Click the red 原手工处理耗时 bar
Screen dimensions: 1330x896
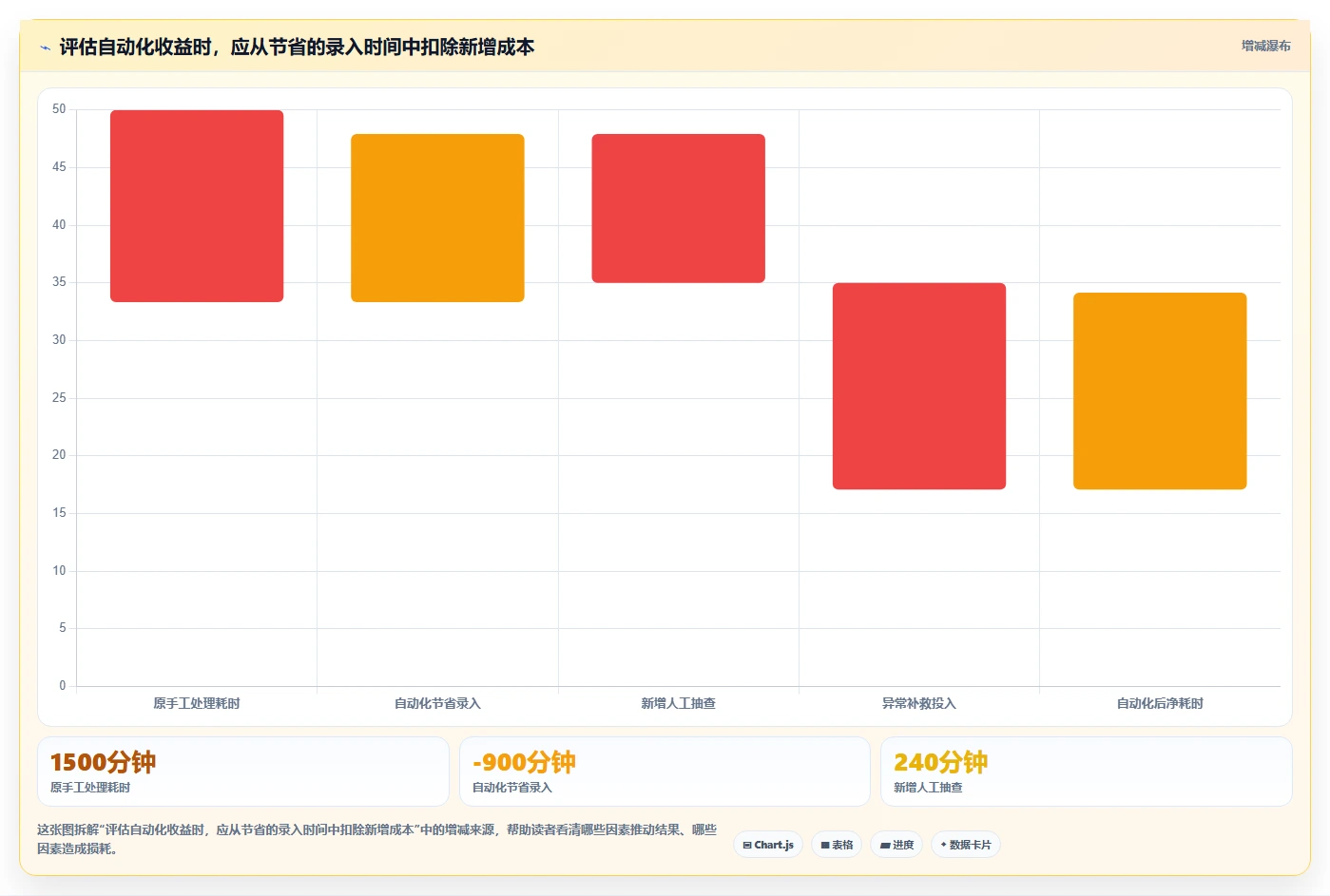pyautogui.click(x=197, y=206)
